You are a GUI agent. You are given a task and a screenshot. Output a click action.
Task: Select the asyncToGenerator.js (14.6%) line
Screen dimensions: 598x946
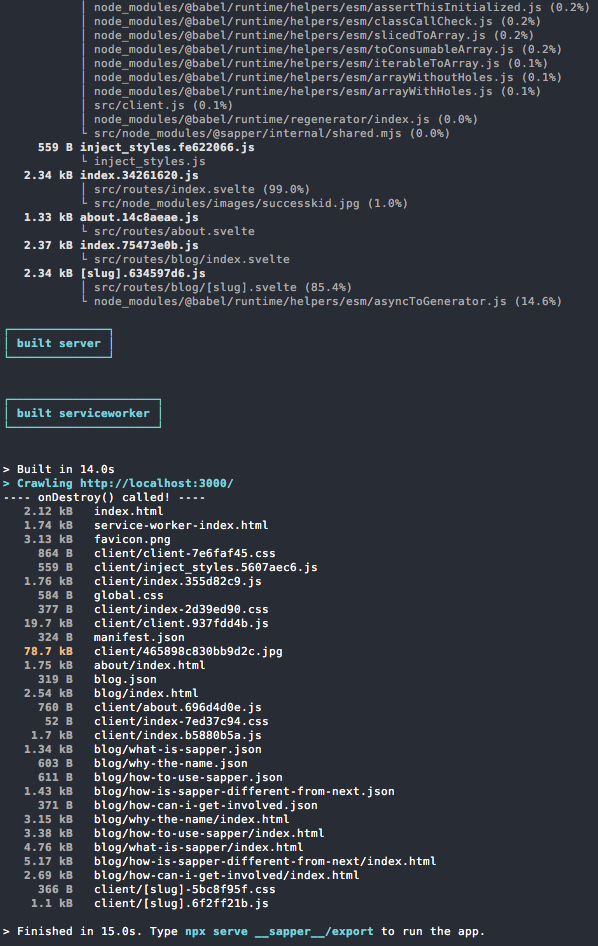[x=328, y=301]
